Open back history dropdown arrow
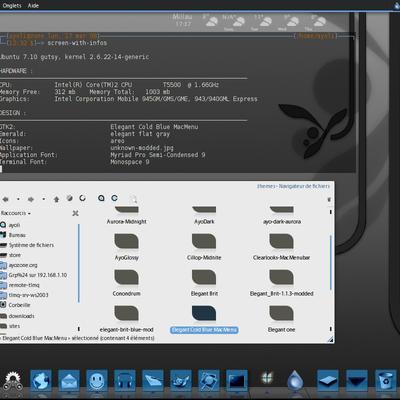Image resolution: width=400 pixels, height=400 pixels. click(x=18, y=199)
